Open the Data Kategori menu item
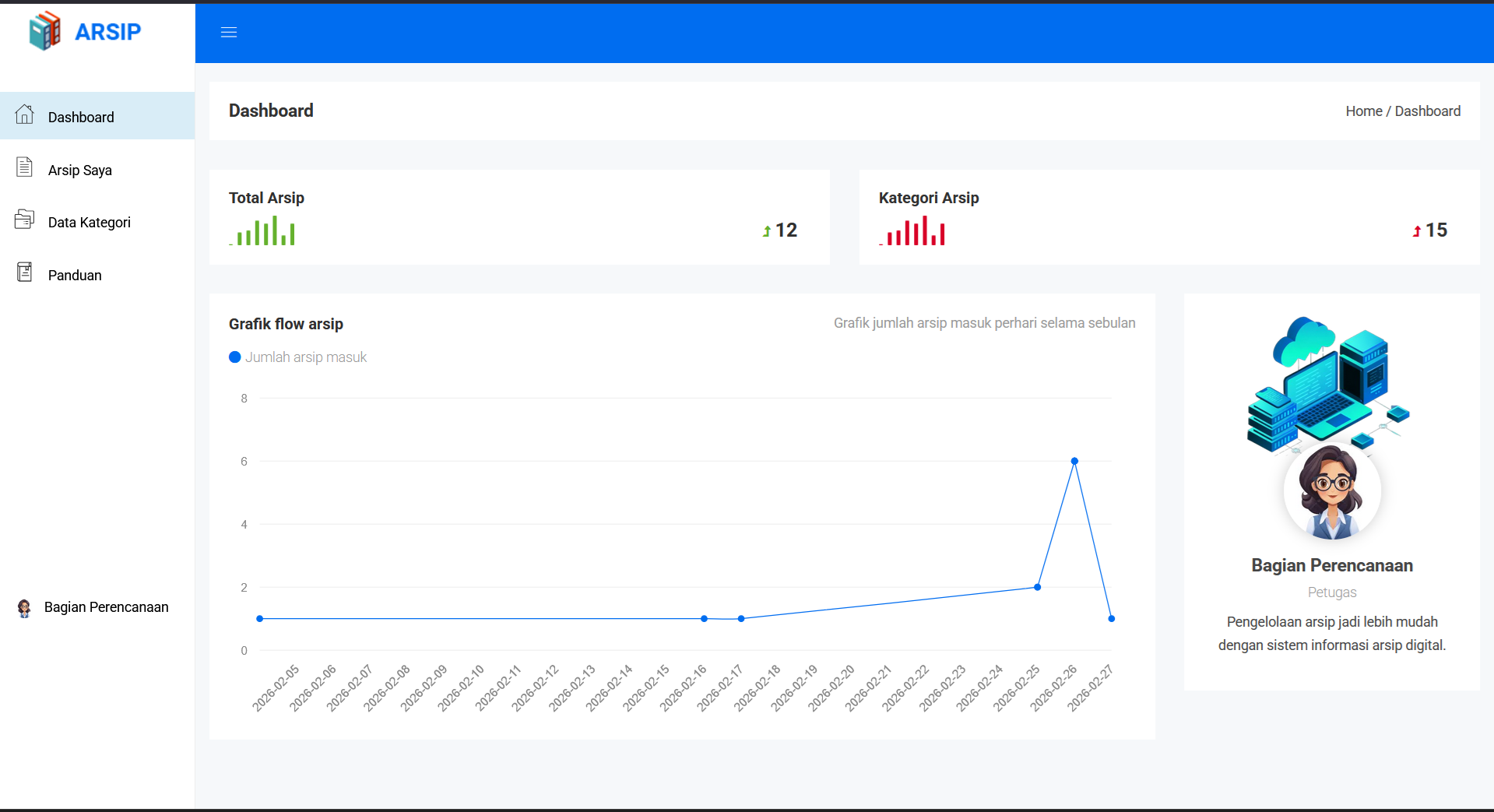The height and width of the screenshot is (812, 1494). pyautogui.click(x=97, y=222)
